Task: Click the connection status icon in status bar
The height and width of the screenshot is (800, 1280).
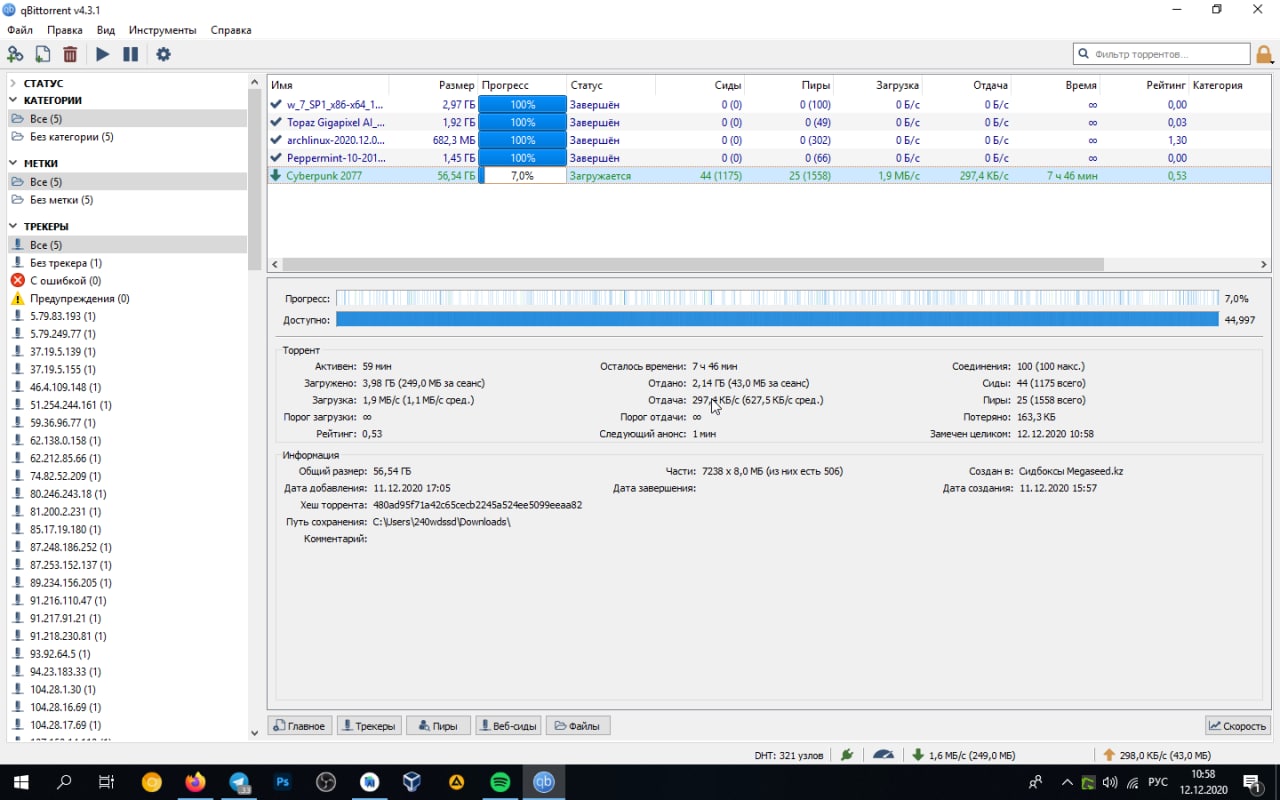Action: click(x=847, y=755)
